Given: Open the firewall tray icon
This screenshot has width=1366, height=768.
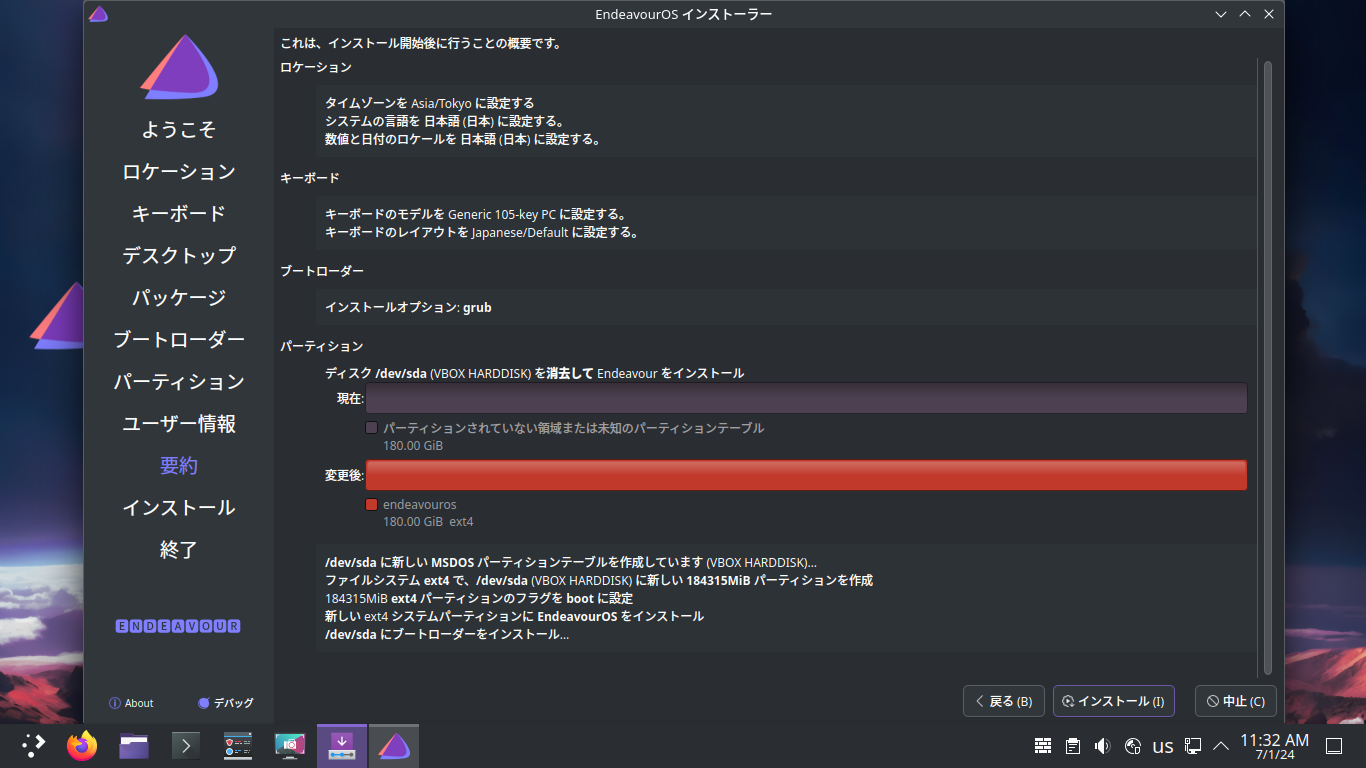Looking at the screenshot, I should coord(1043,746).
